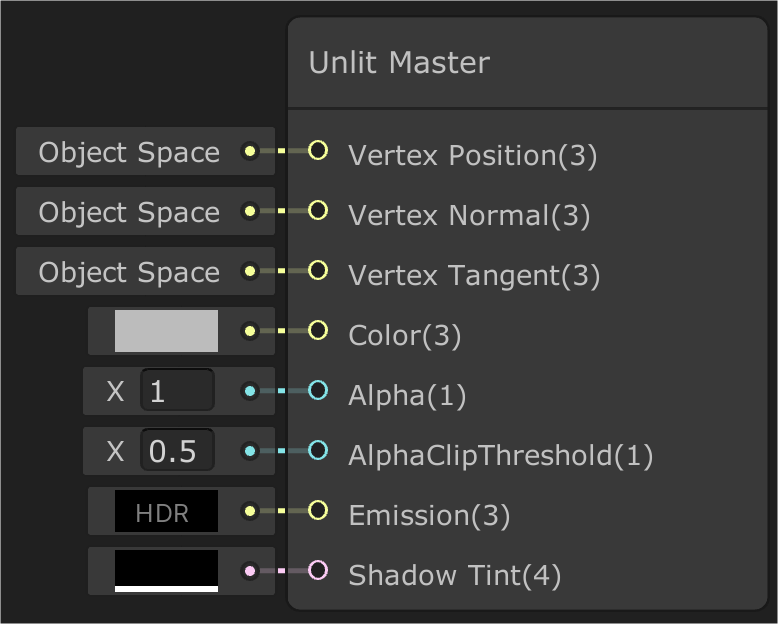Open the HDR Emission color picker
Image resolution: width=778 pixels, height=624 pixels.
tap(166, 511)
